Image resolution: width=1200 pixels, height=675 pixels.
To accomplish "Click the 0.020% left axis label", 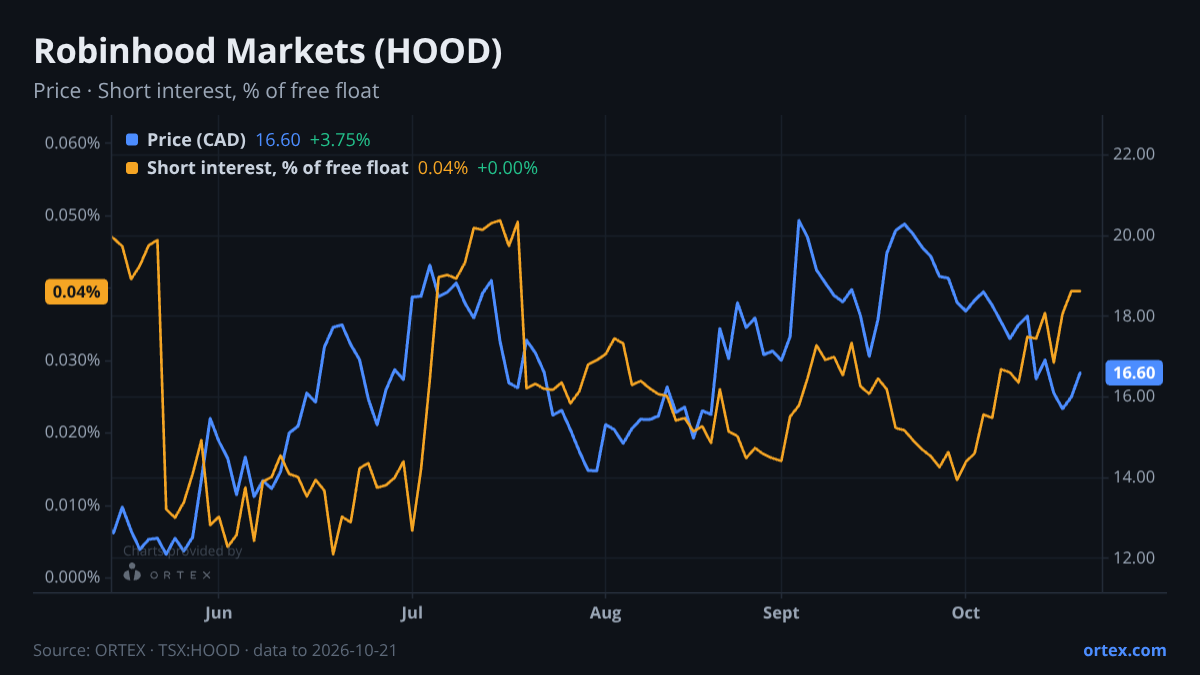I will click(72, 432).
